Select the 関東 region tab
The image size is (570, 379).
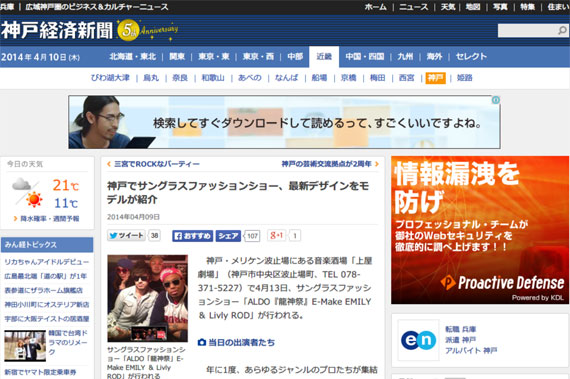177,57
